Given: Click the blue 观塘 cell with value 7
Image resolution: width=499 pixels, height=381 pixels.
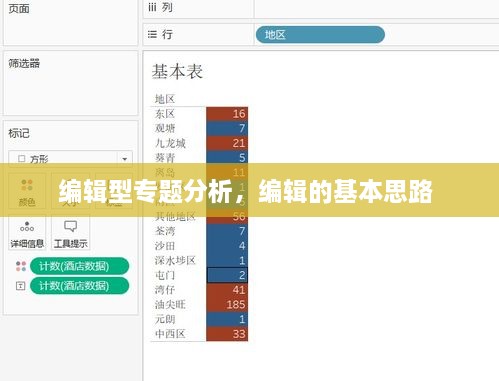Looking at the screenshot, I should coord(227,128).
